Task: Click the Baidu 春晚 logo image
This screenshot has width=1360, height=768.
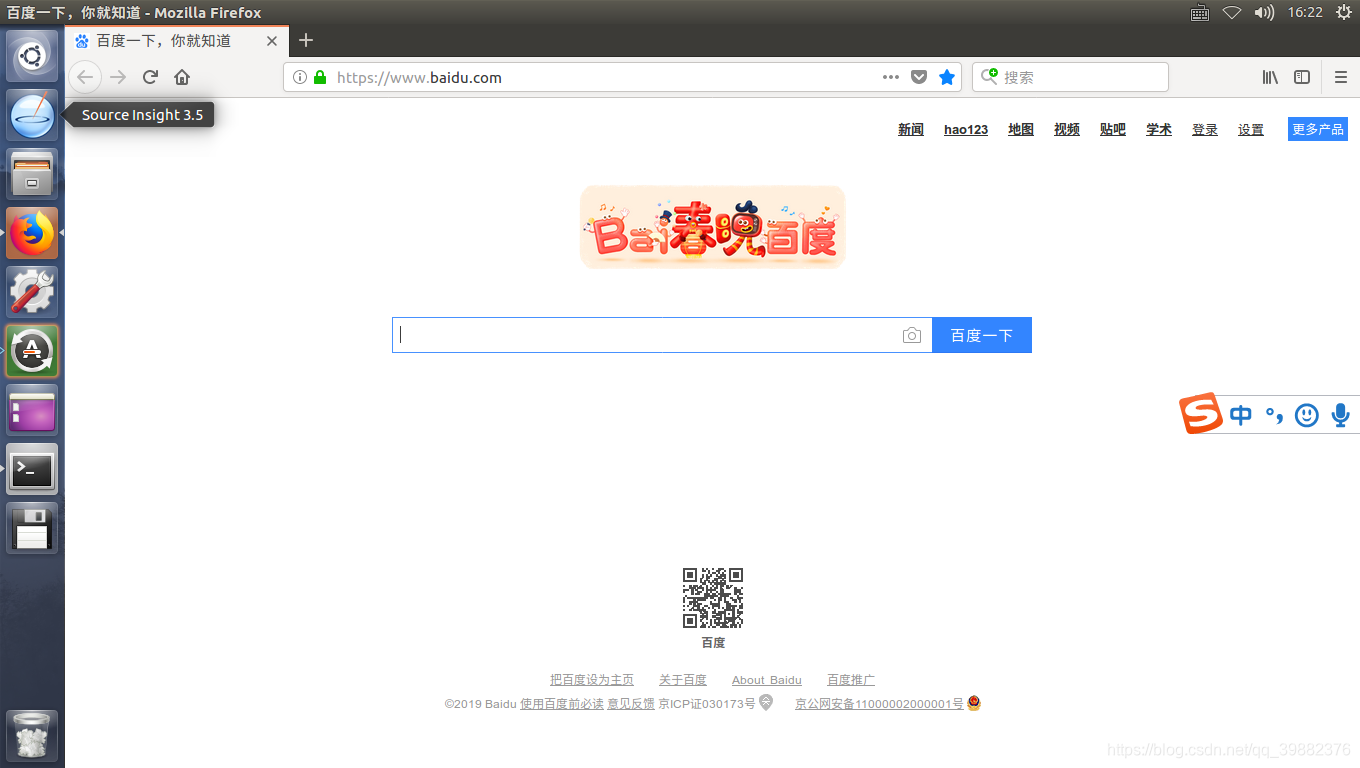Action: (713, 227)
